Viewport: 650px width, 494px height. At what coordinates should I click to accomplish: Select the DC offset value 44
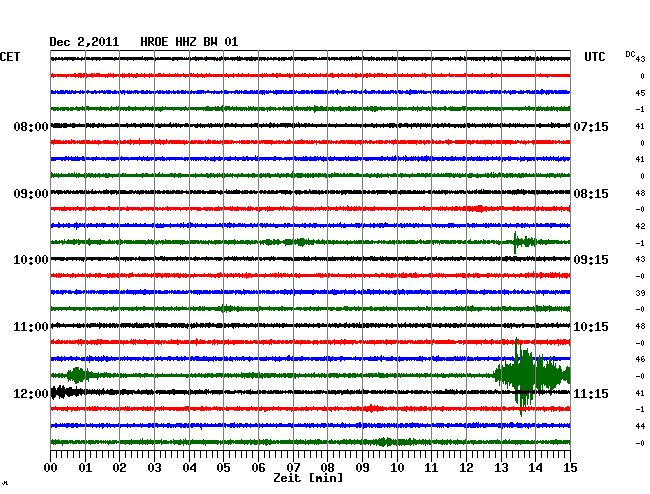640,426
